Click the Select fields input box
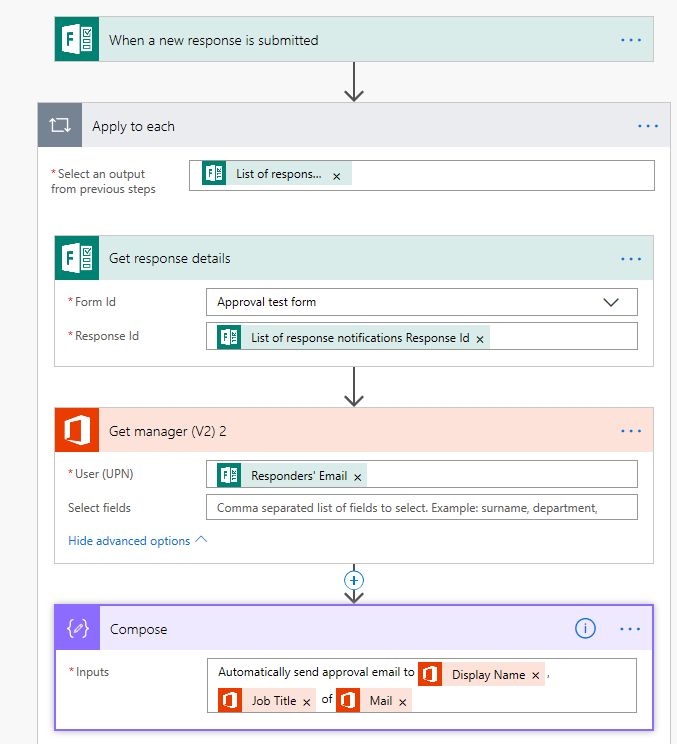 point(421,507)
